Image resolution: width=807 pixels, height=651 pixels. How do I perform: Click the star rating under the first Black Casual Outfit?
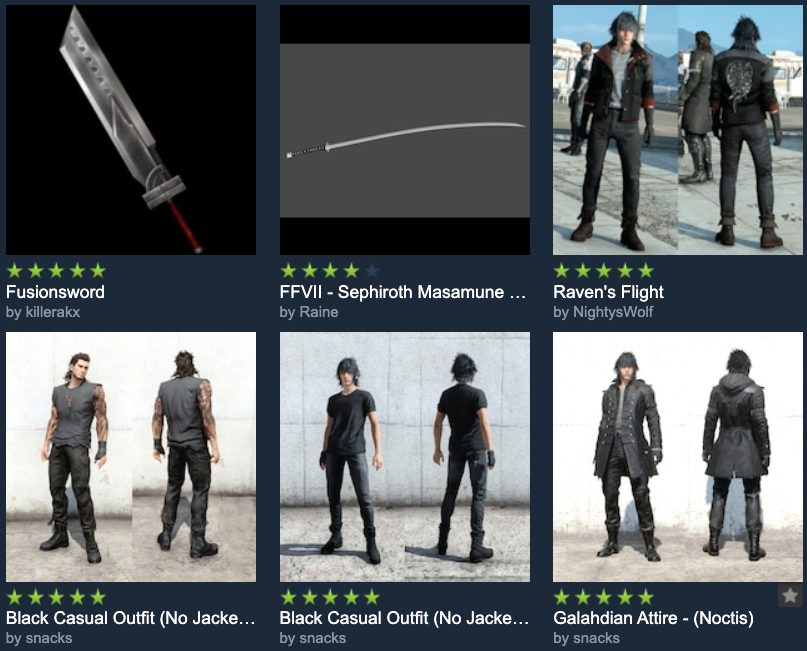(56, 597)
